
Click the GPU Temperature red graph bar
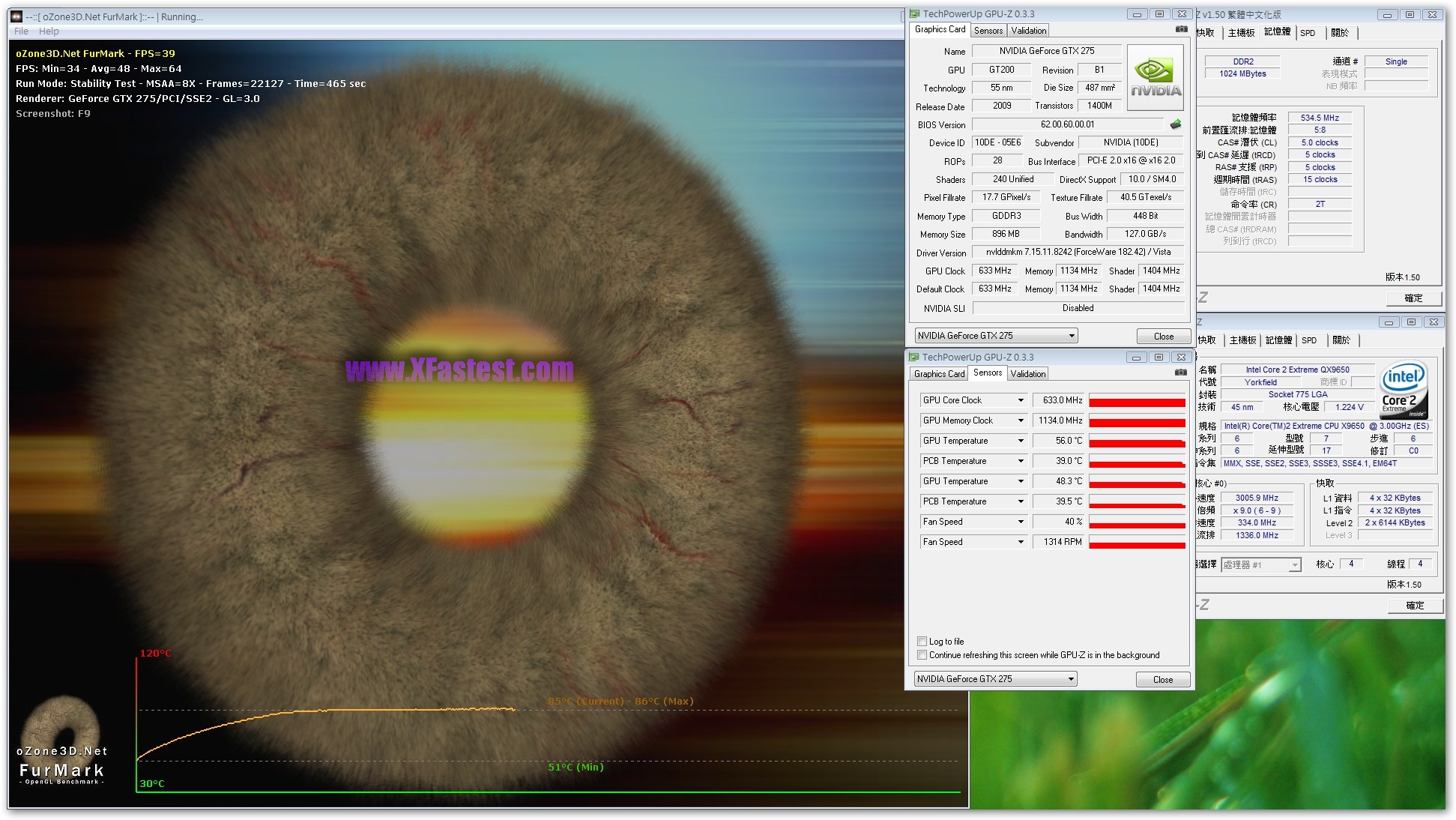pyautogui.click(x=1136, y=441)
